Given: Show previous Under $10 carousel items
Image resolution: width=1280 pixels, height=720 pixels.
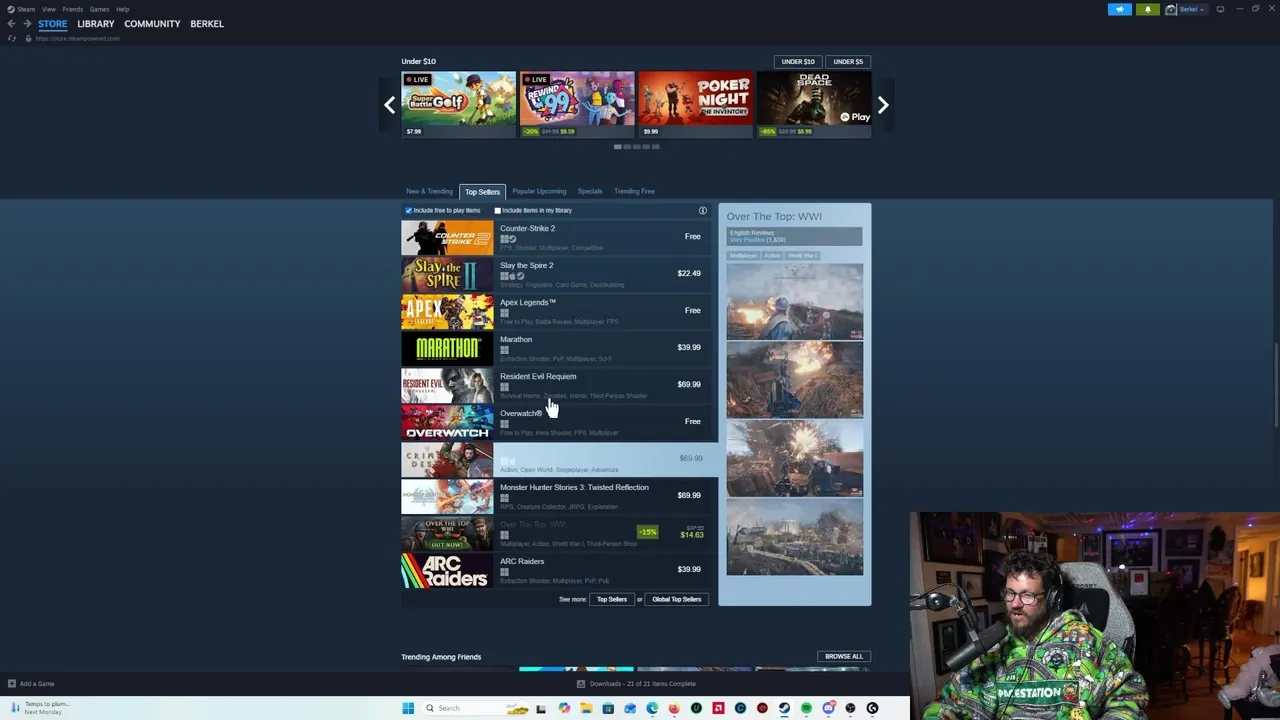Looking at the screenshot, I should (x=390, y=105).
